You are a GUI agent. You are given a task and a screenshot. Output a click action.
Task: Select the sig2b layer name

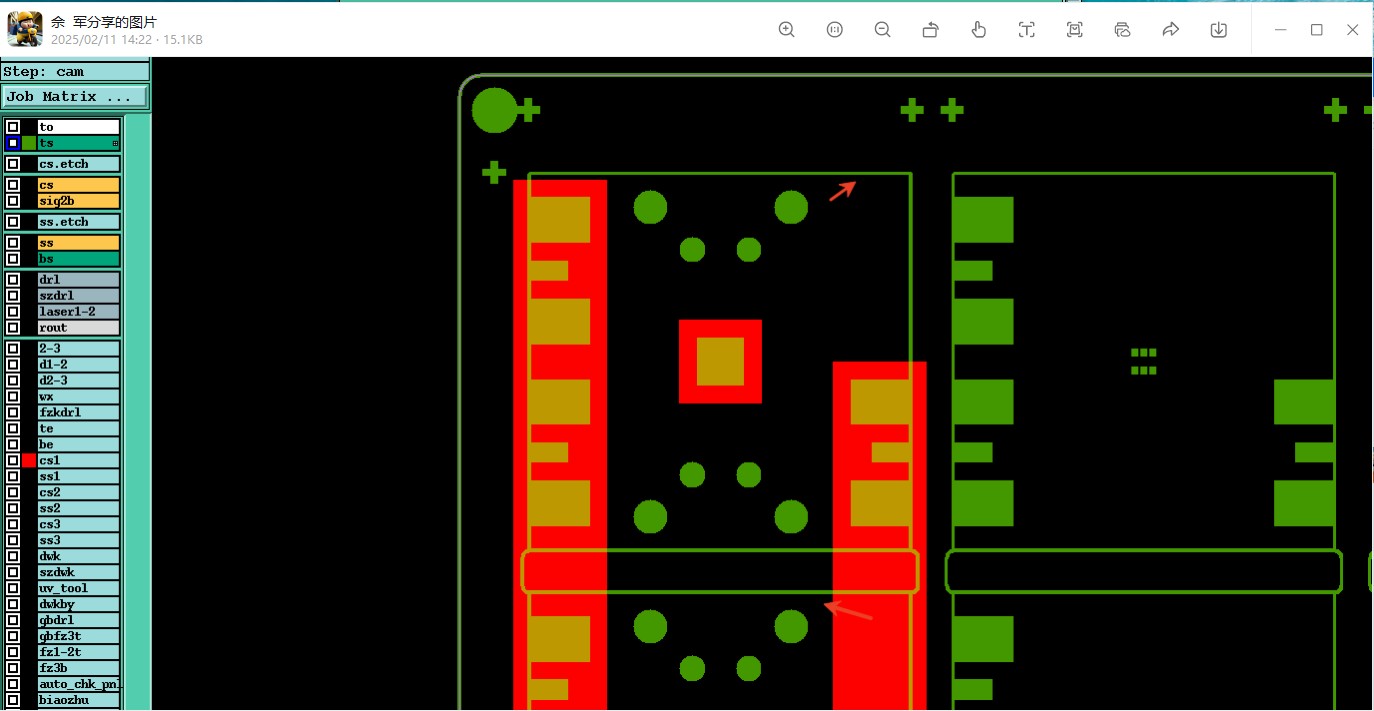click(x=79, y=201)
